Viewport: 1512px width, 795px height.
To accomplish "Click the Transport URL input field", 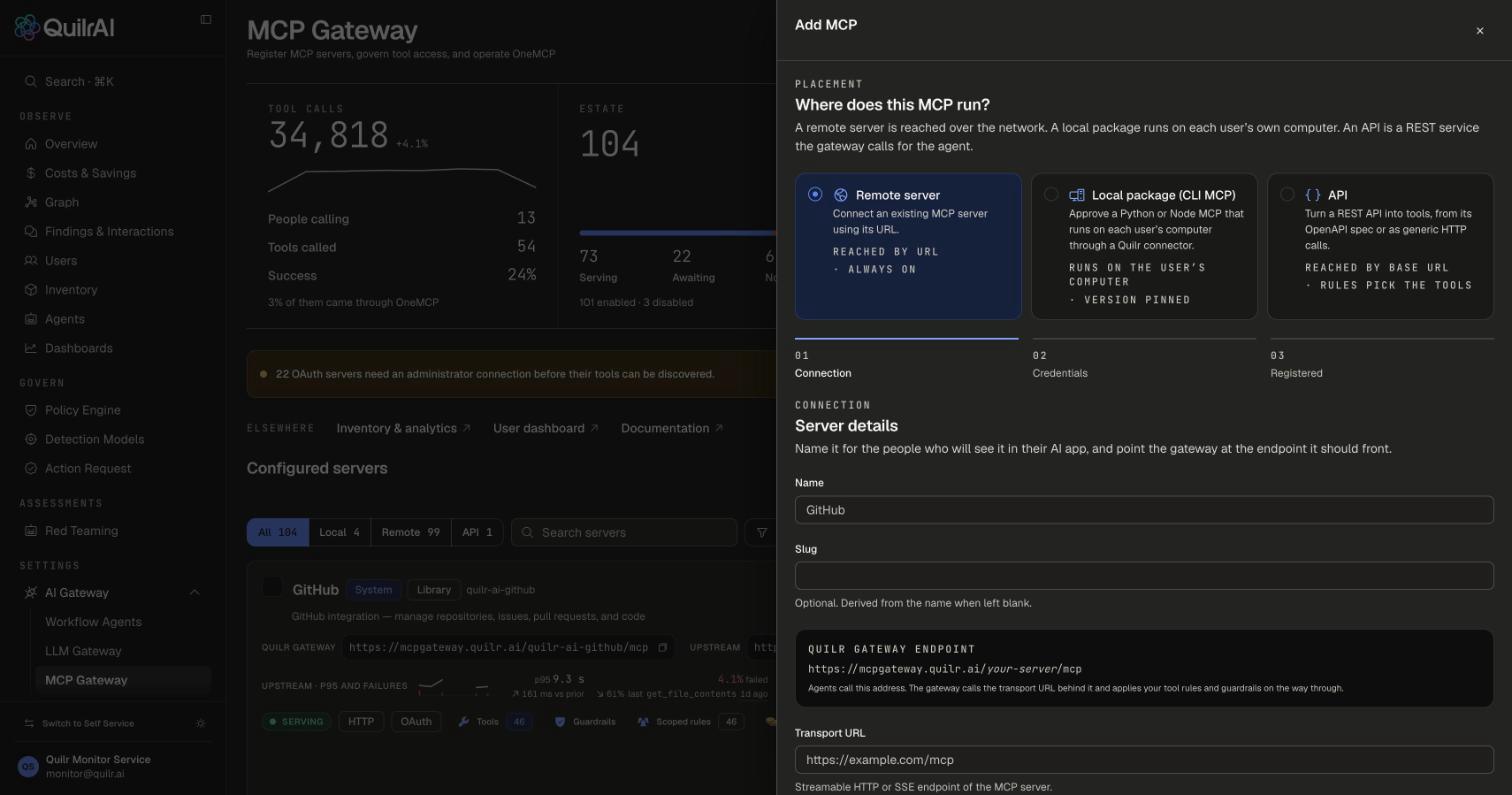I will [x=1144, y=760].
